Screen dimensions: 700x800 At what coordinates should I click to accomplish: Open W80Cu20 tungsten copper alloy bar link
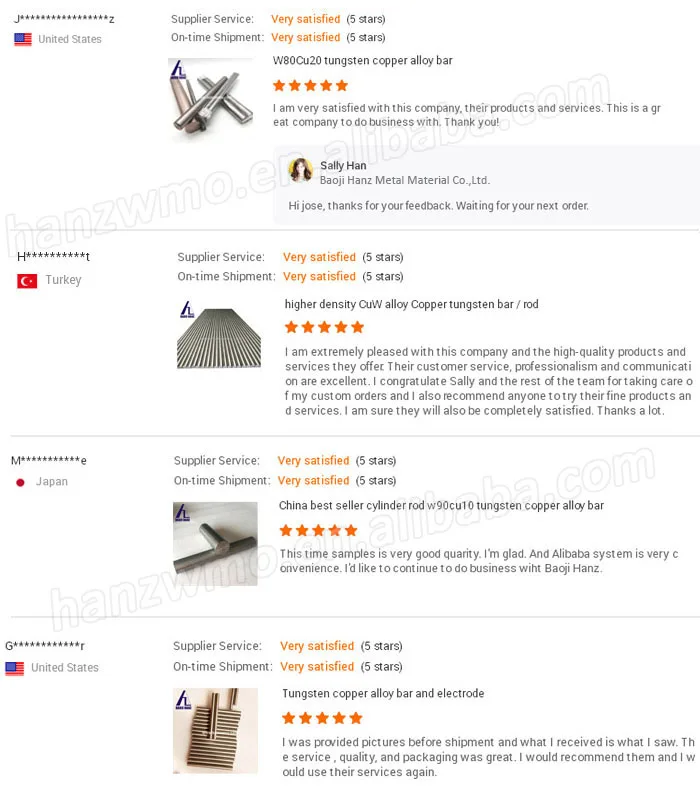click(363, 61)
